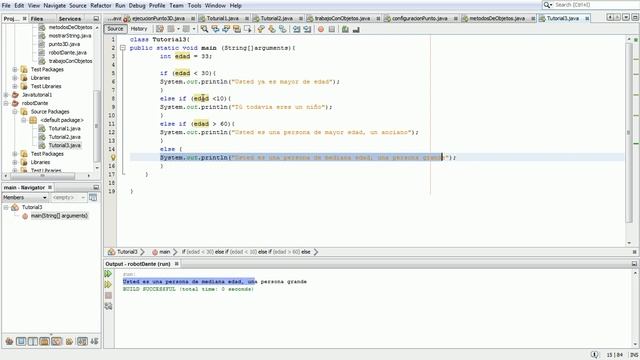Click the Navigator panel view toggle icon
The image size is (640, 360).
point(93,198)
